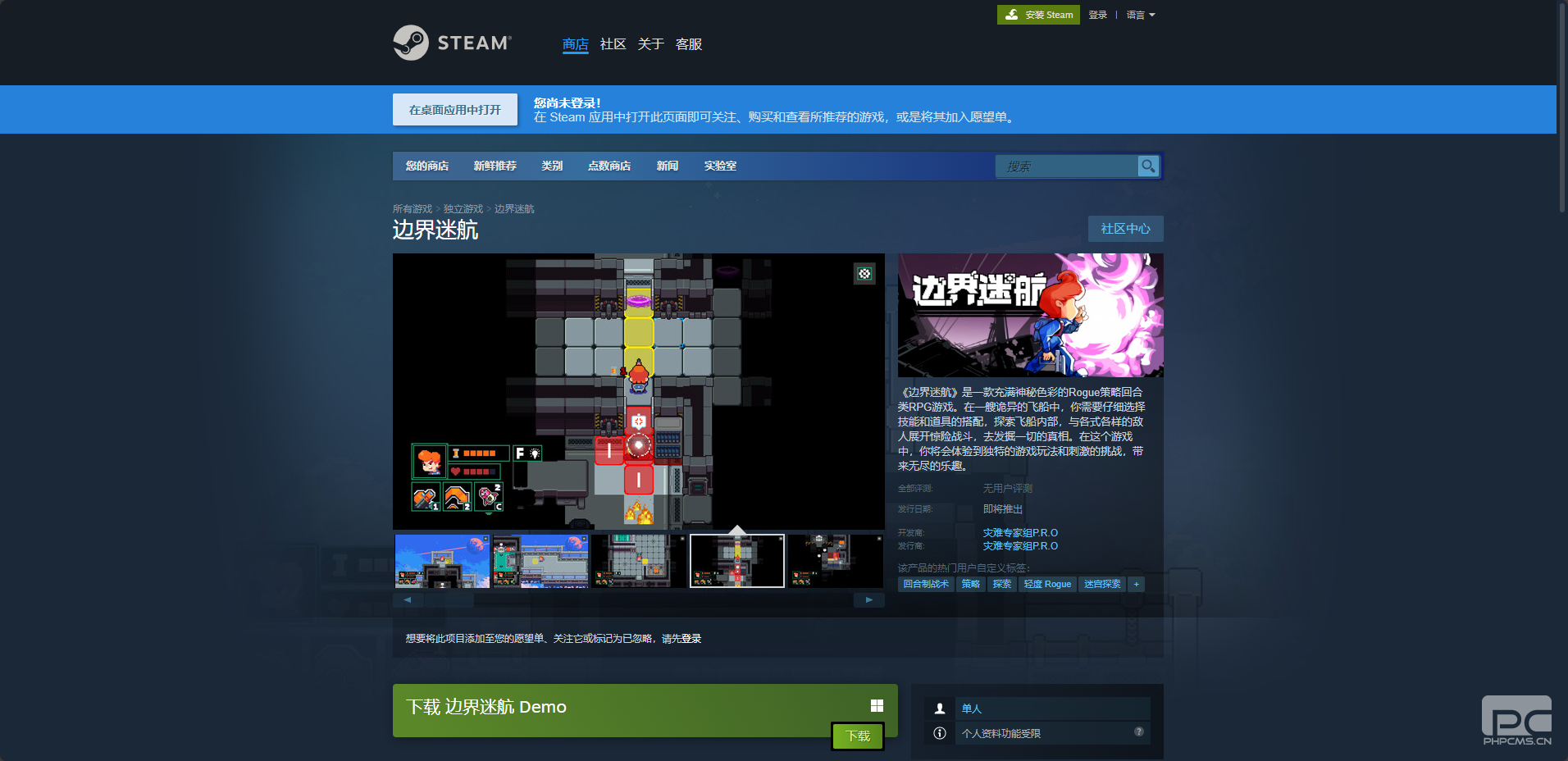
Task: Open the 您的商店 menu
Action: 427,166
